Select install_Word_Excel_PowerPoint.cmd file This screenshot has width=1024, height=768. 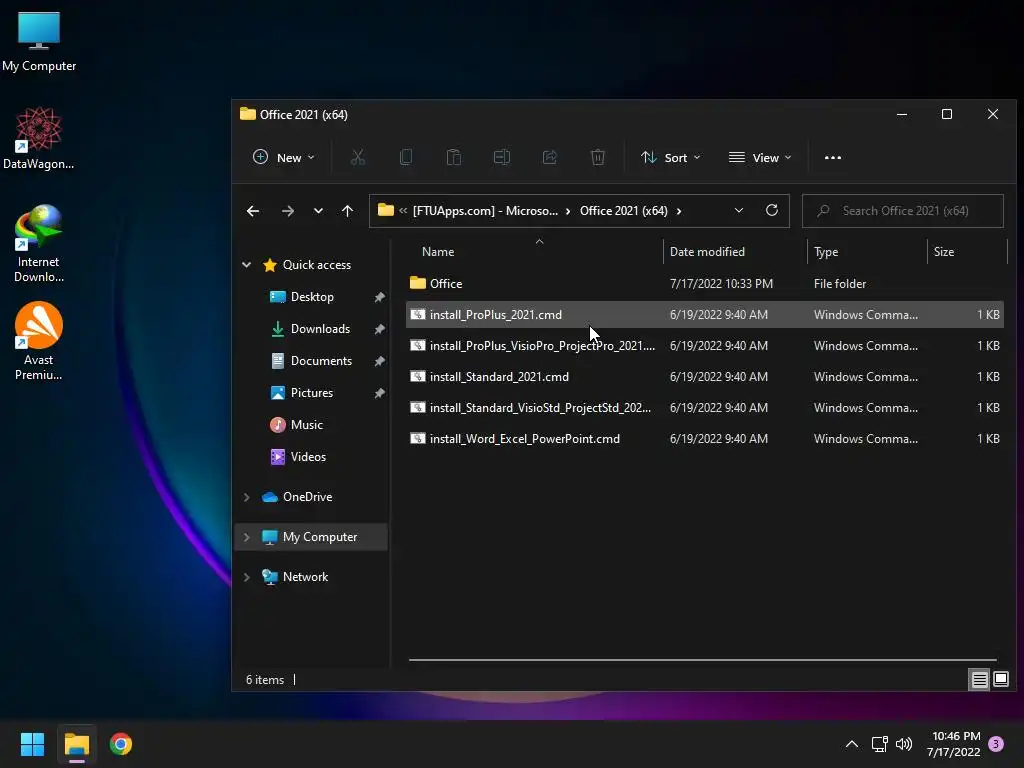point(704,439)
